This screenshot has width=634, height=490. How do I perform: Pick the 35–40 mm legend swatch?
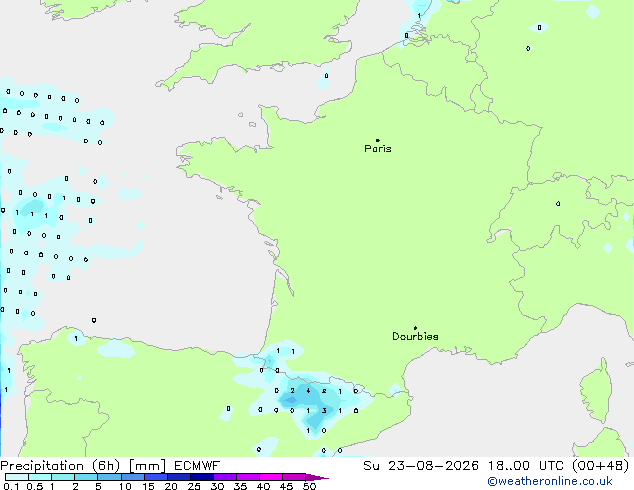click(248, 477)
